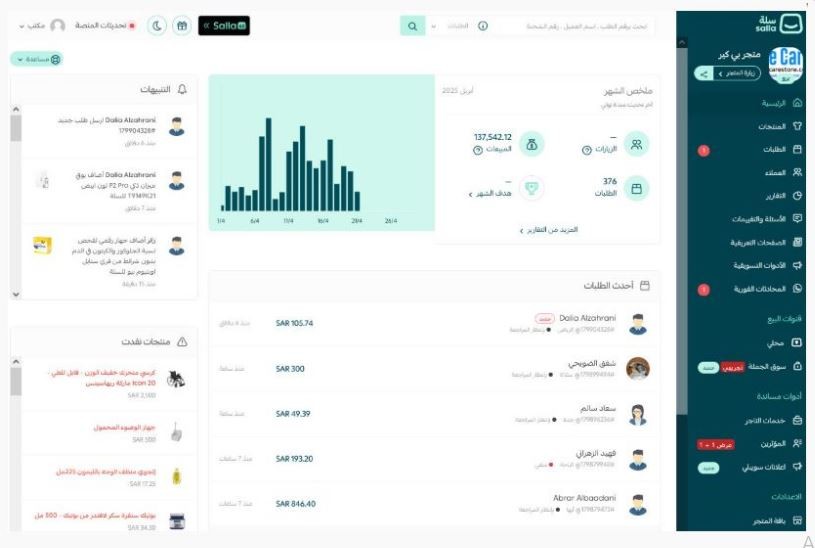Open the orders box icon in sidebar

797,149
